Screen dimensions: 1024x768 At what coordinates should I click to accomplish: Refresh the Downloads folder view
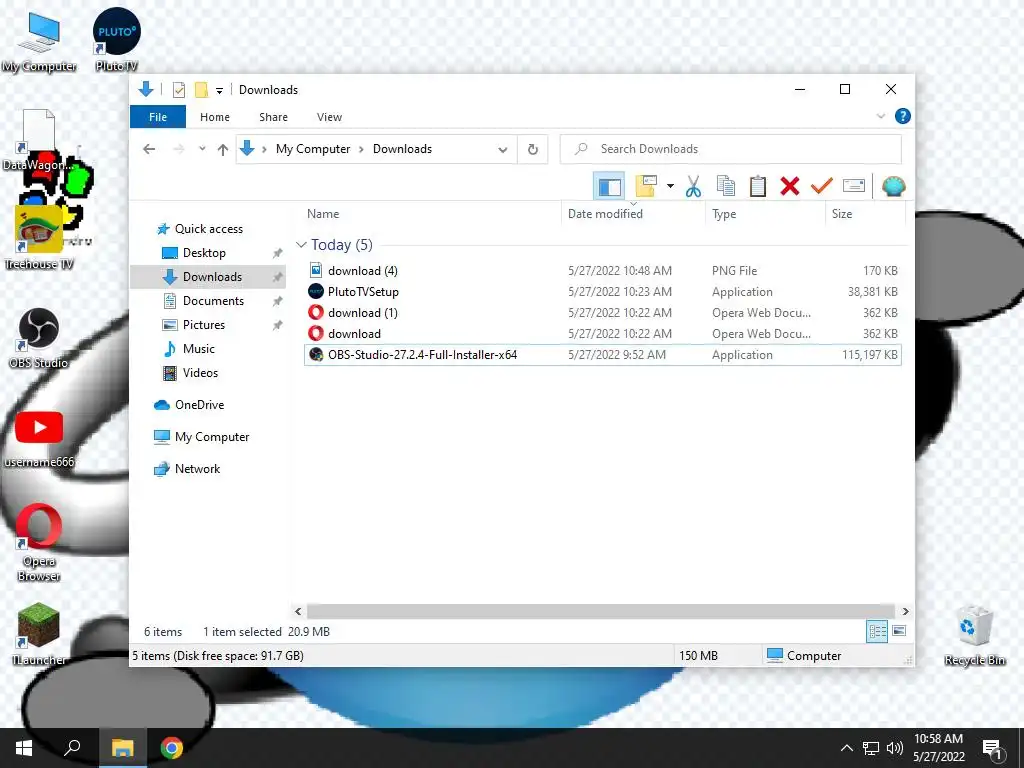click(x=533, y=149)
